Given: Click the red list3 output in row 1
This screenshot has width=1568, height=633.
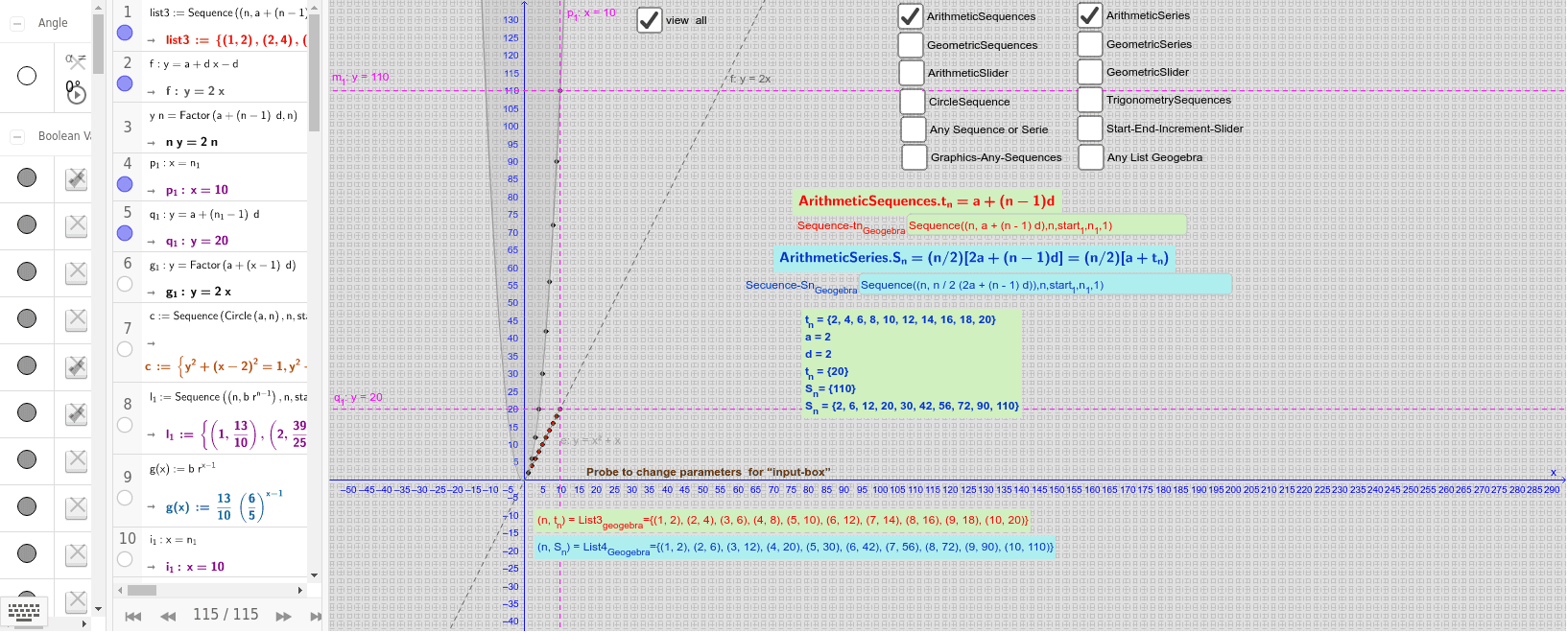Looking at the screenshot, I should pyautogui.click(x=236, y=40).
